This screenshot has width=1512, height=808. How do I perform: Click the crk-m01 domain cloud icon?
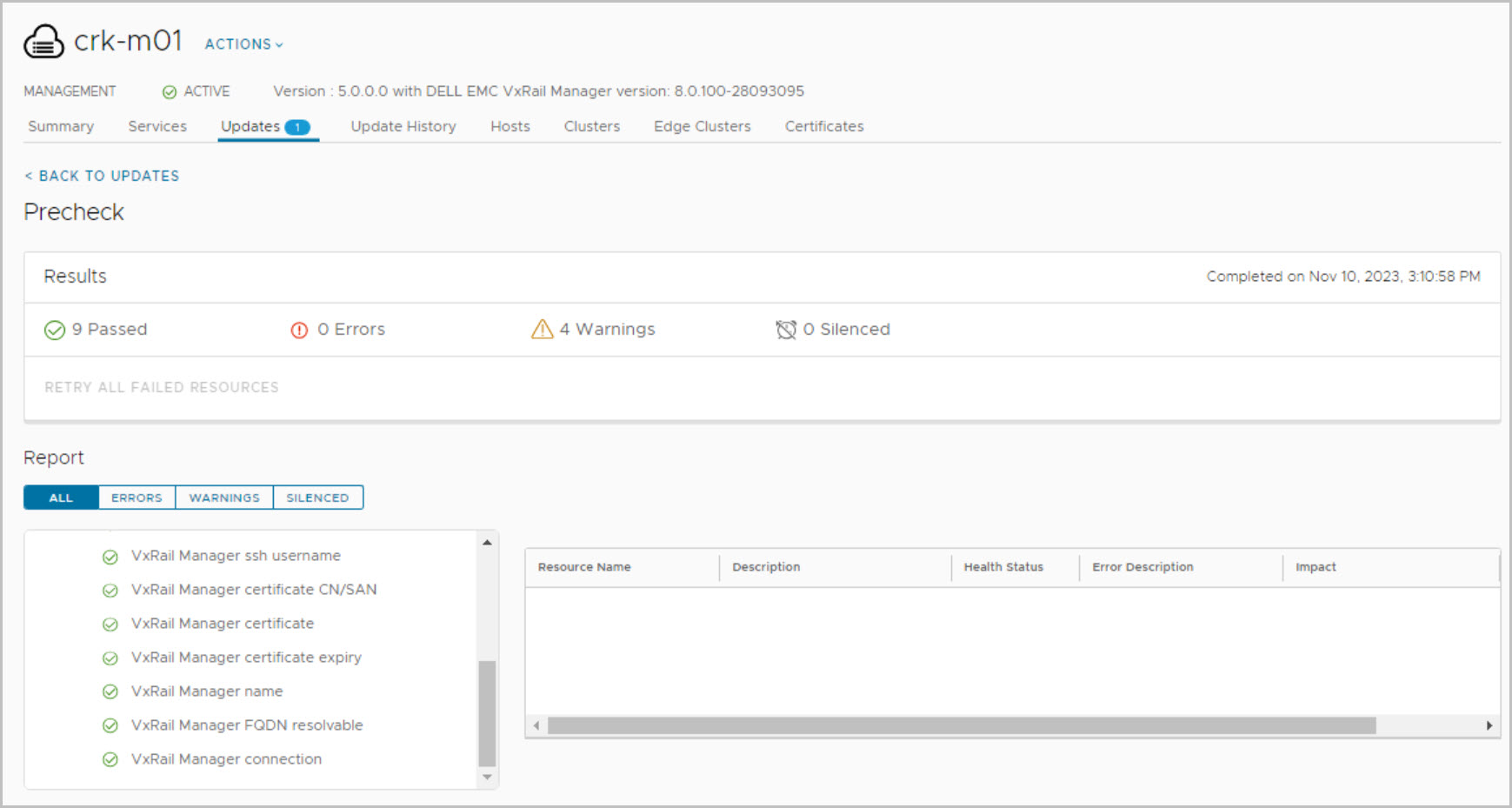43,41
